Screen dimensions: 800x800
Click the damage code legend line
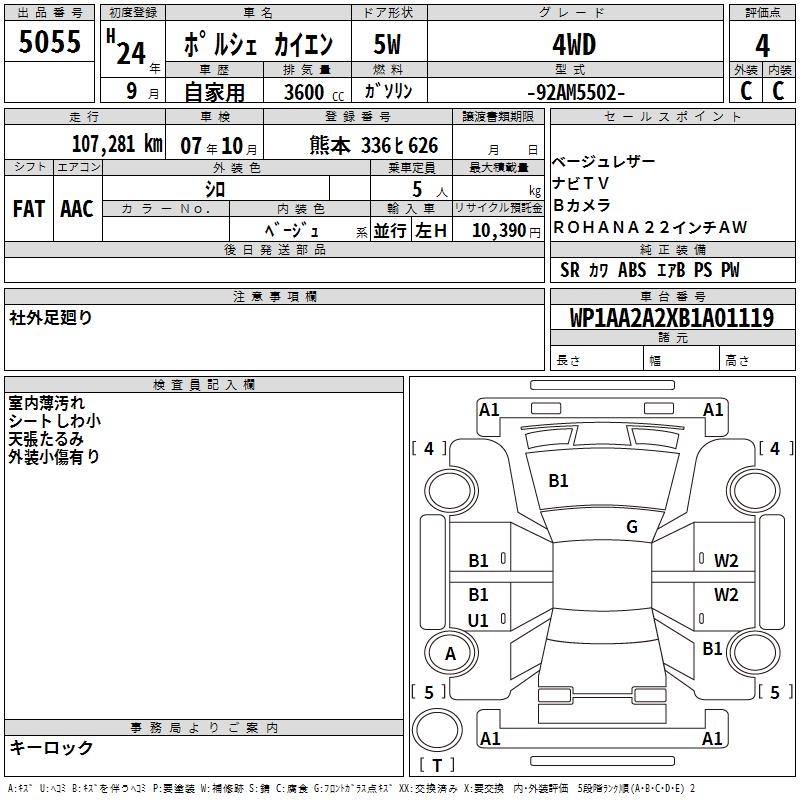(x=352, y=788)
